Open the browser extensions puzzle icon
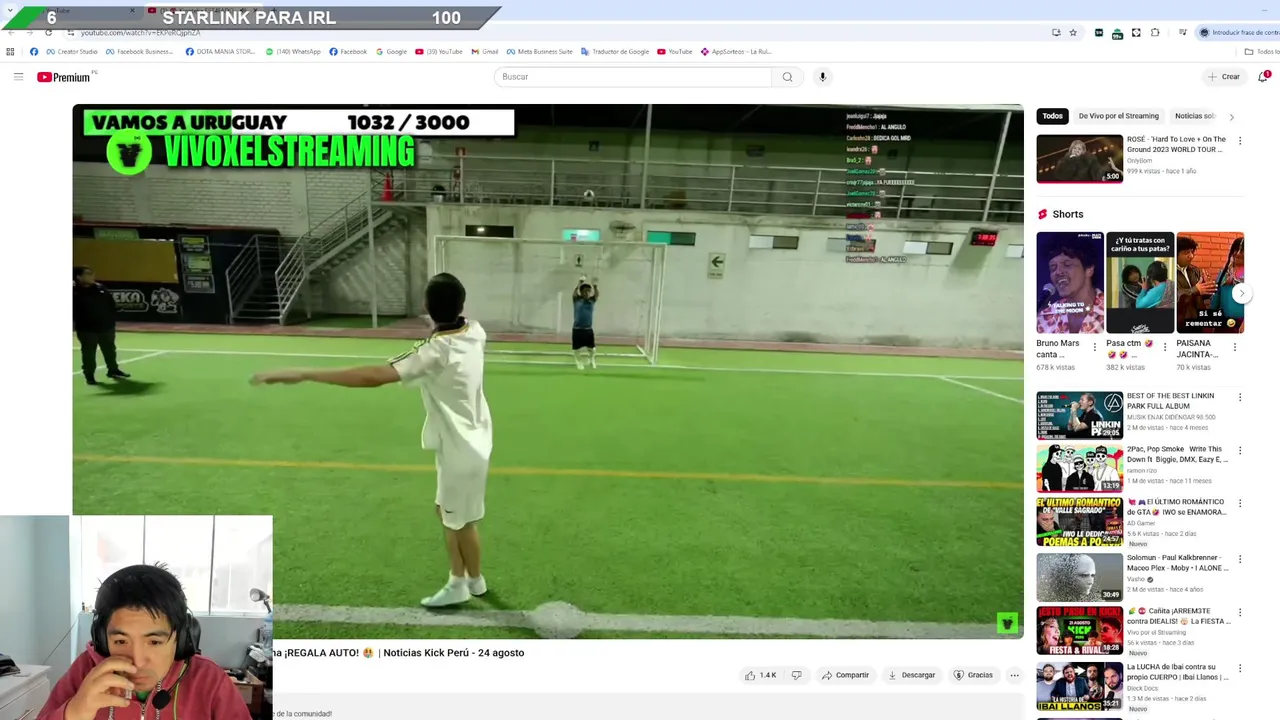The width and height of the screenshot is (1280, 720). coord(1155,32)
